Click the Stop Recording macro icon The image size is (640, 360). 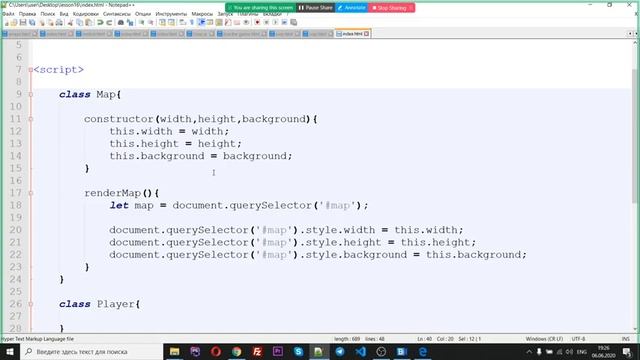266,22
